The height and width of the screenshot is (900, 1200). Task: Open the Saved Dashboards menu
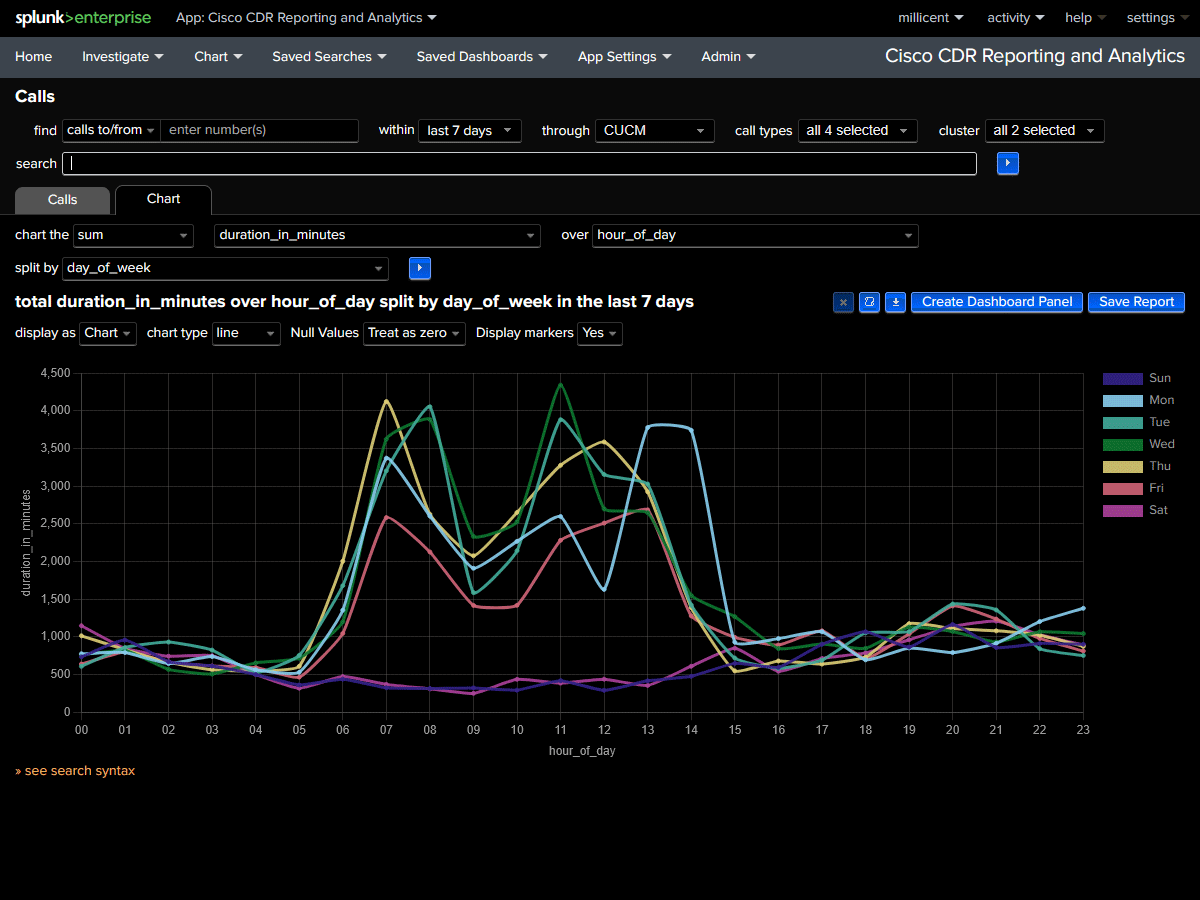point(482,57)
